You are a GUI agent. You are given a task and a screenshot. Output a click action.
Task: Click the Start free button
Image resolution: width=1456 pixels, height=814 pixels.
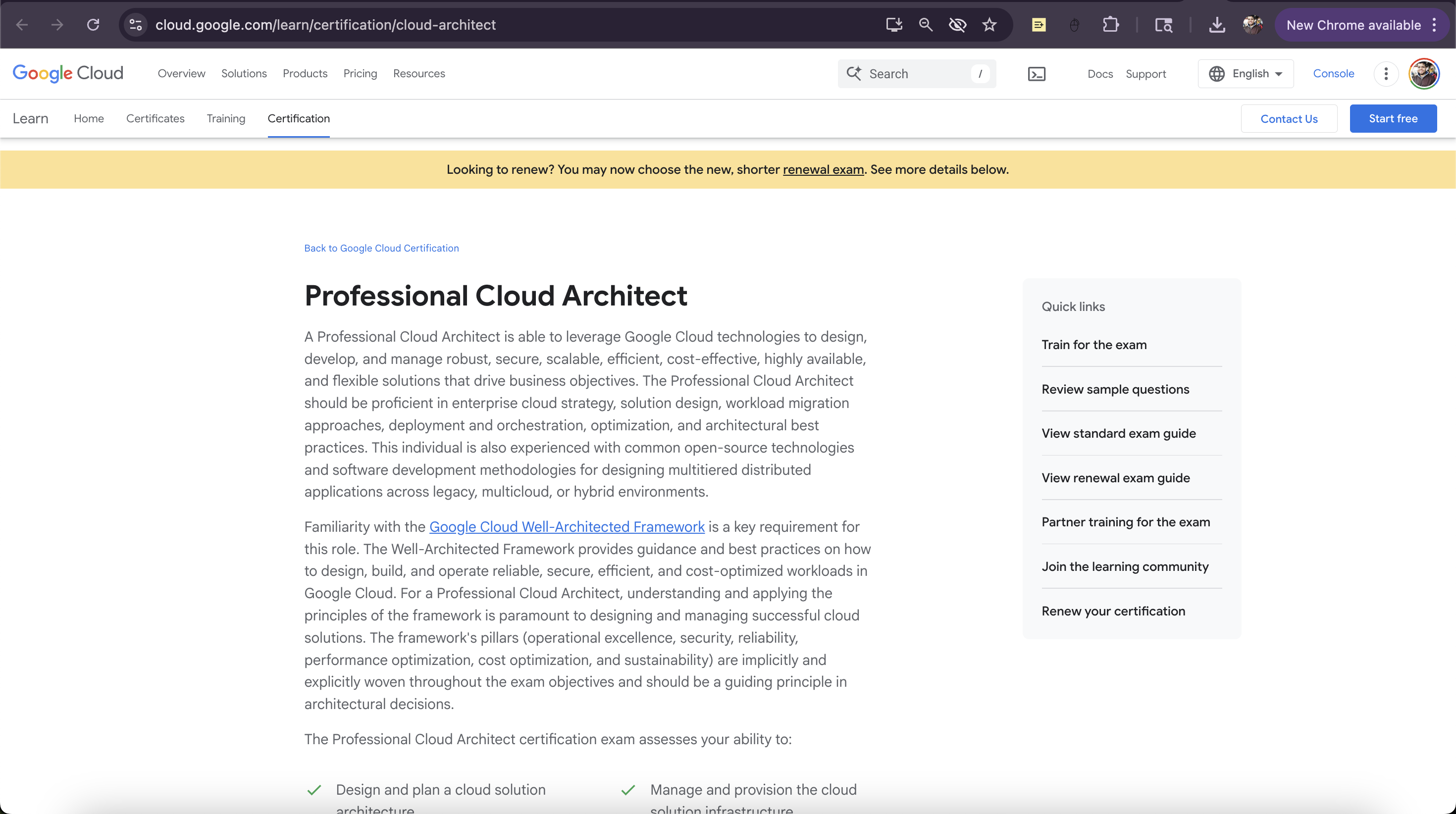click(x=1393, y=118)
